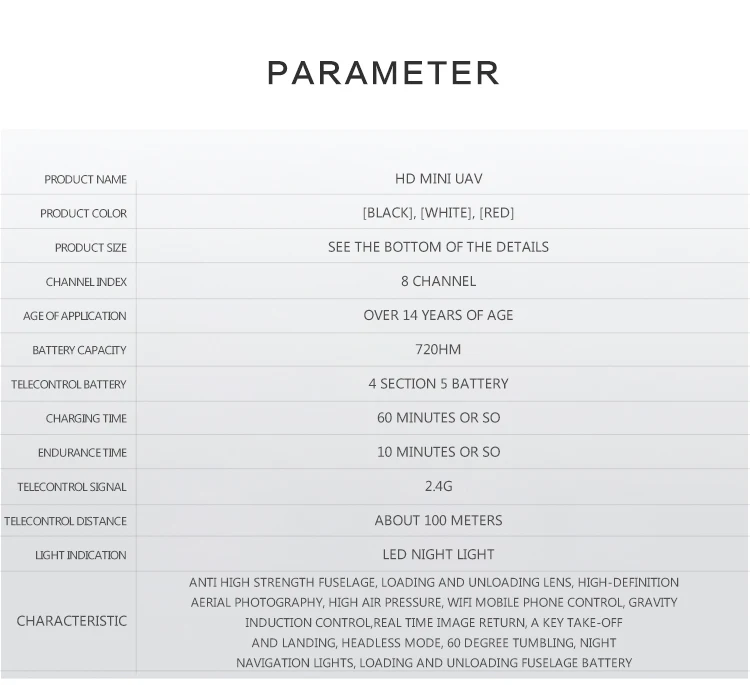The width and height of the screenshot is (750, 685).
Task: Select the BATTERY CAPACITY label
Action: 79,350
